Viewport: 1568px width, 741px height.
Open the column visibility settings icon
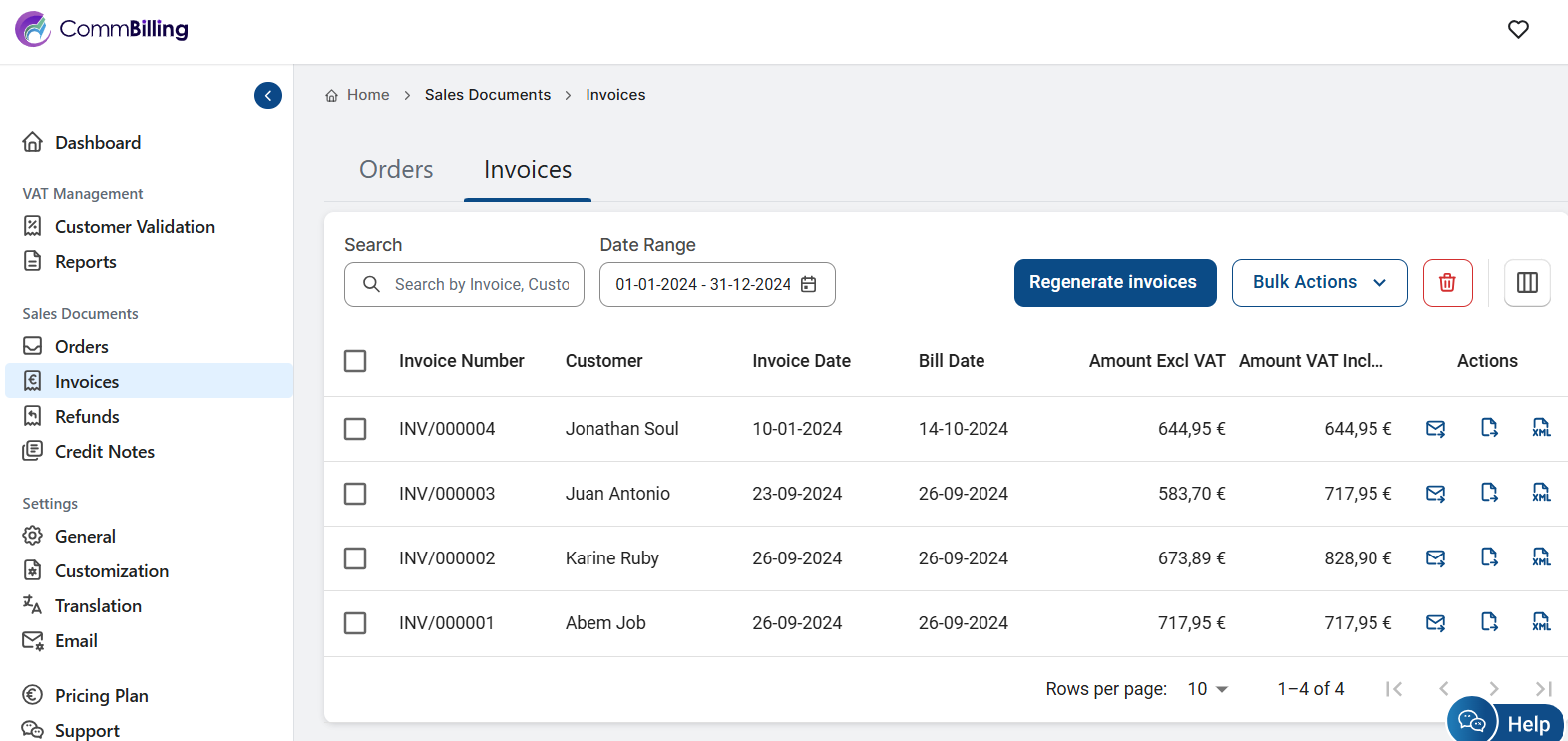pyautogui.click(x=1526, y=283)
